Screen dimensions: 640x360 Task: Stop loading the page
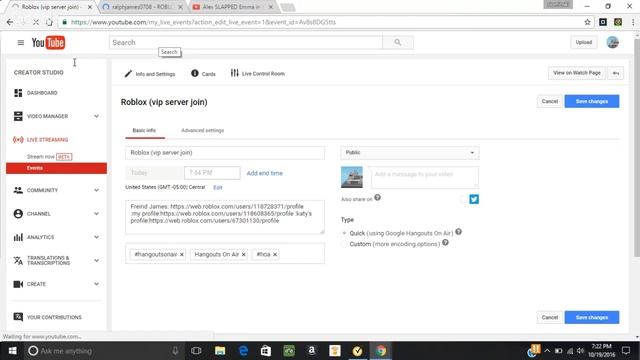click(x=36, y=22)
